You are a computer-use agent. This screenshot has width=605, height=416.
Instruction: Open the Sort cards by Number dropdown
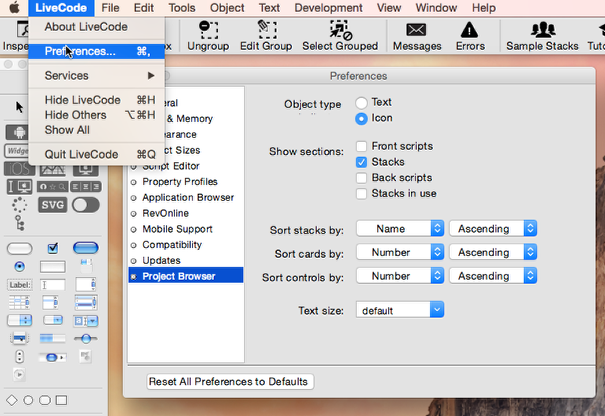pyautogui.click(x=400, y=252)
